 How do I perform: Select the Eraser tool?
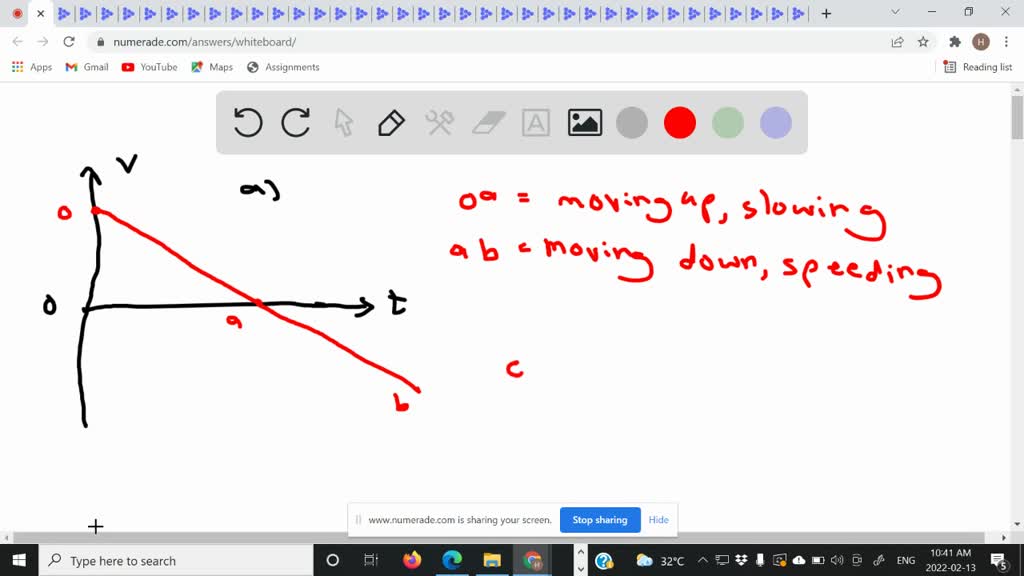(487, 122)
